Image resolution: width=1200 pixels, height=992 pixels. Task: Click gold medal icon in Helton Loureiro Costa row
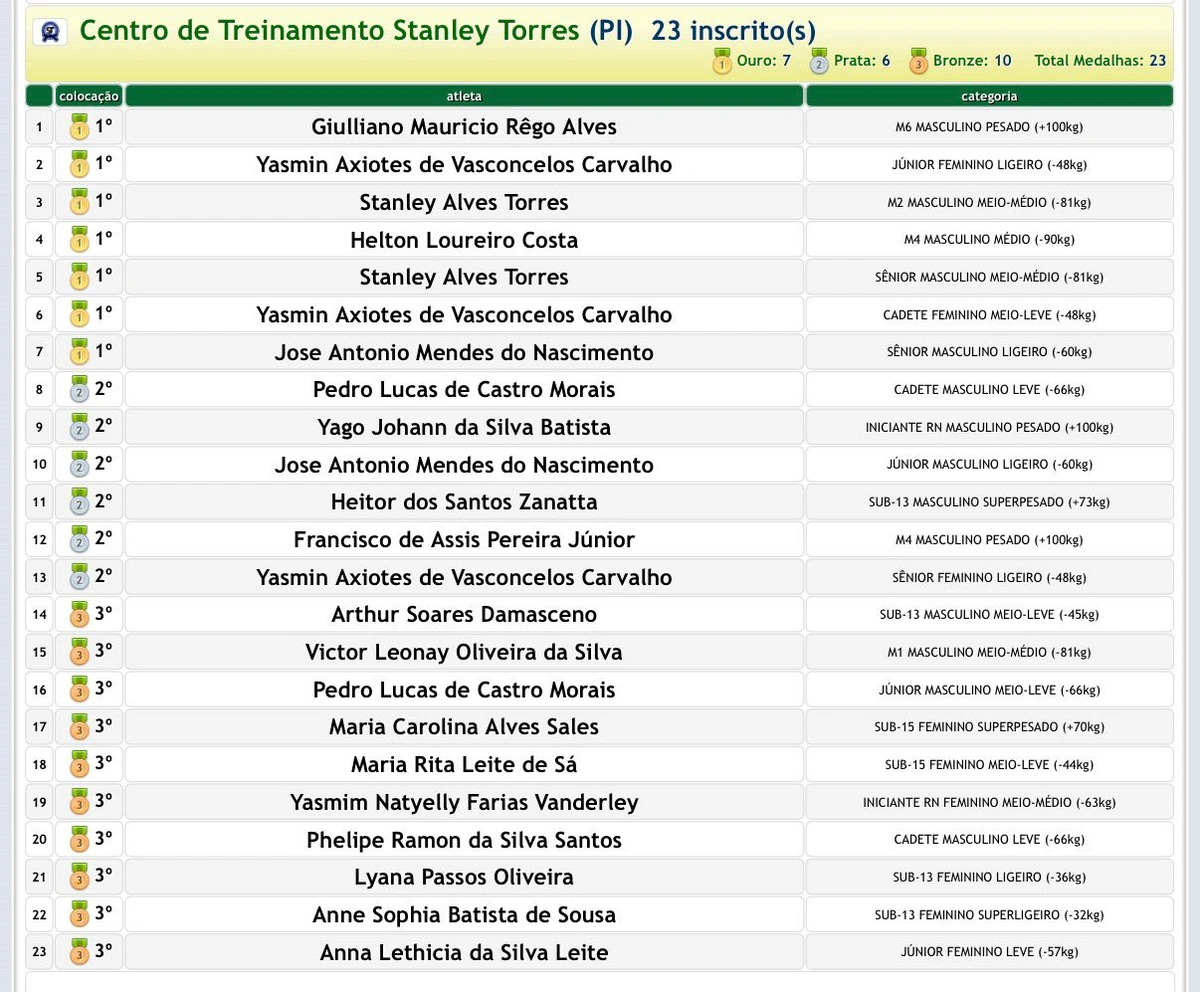point(79,240)
